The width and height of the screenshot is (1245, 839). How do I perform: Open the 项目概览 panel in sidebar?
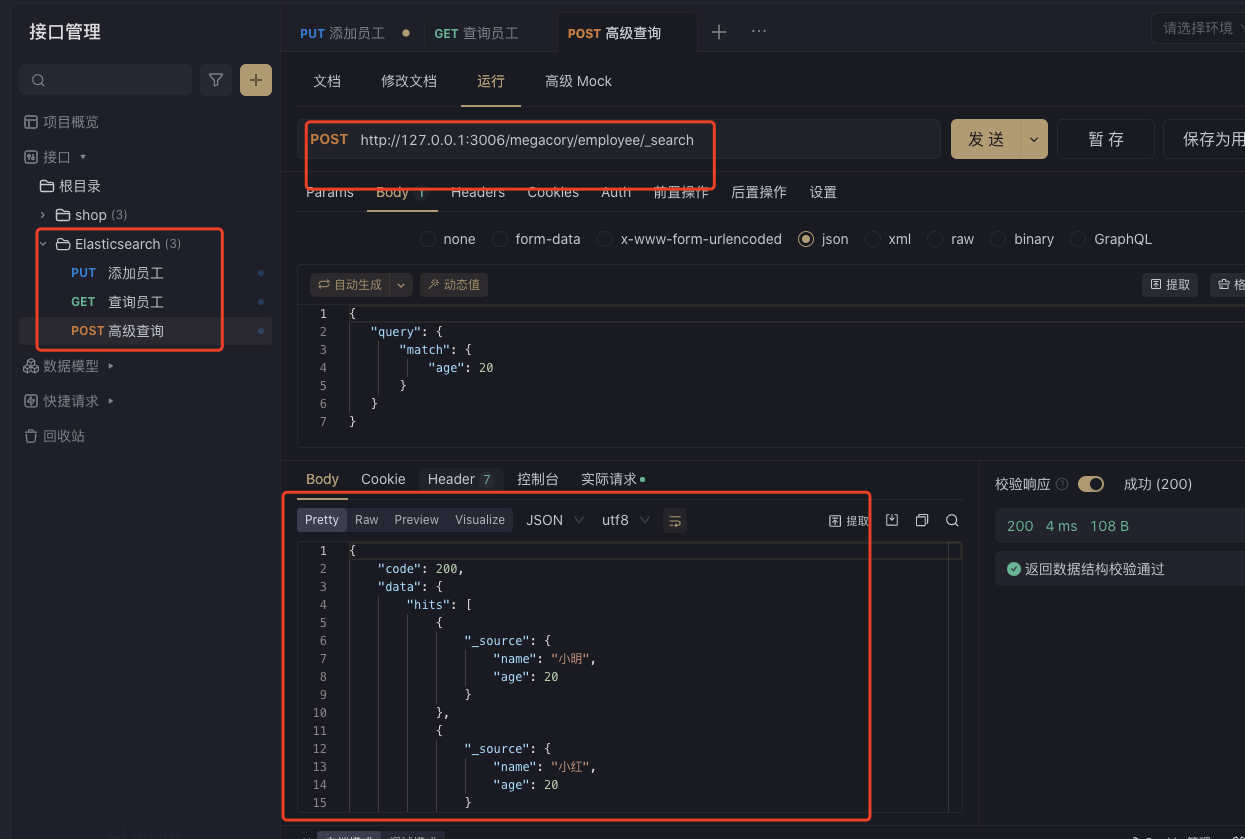(x=62, y=121)
